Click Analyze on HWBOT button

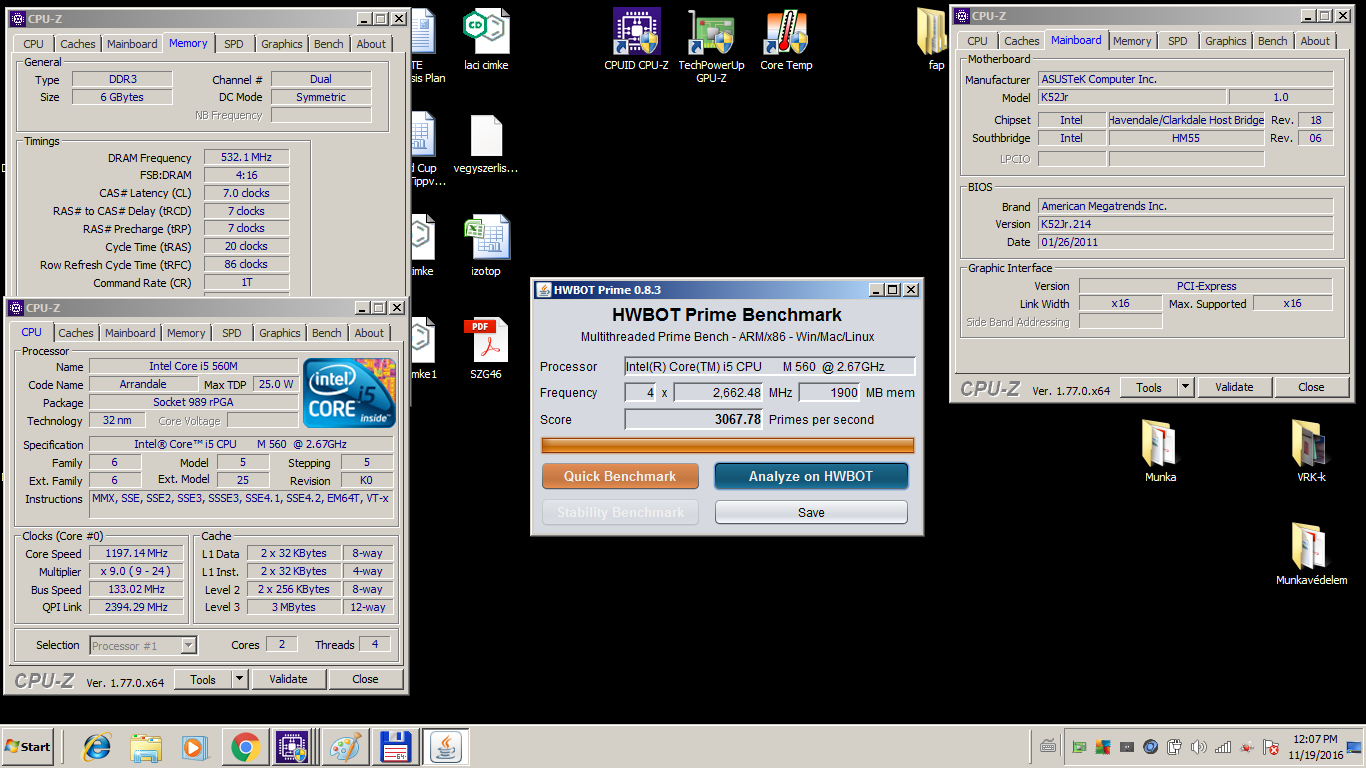tap(811, 476)
